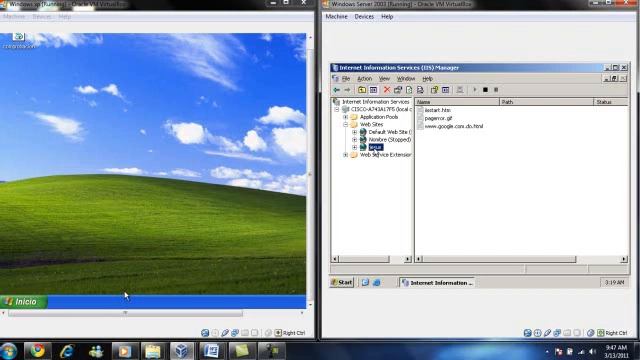Open the File menu in IIS Manager
The image size is (640, 360).
coord(346,78)
